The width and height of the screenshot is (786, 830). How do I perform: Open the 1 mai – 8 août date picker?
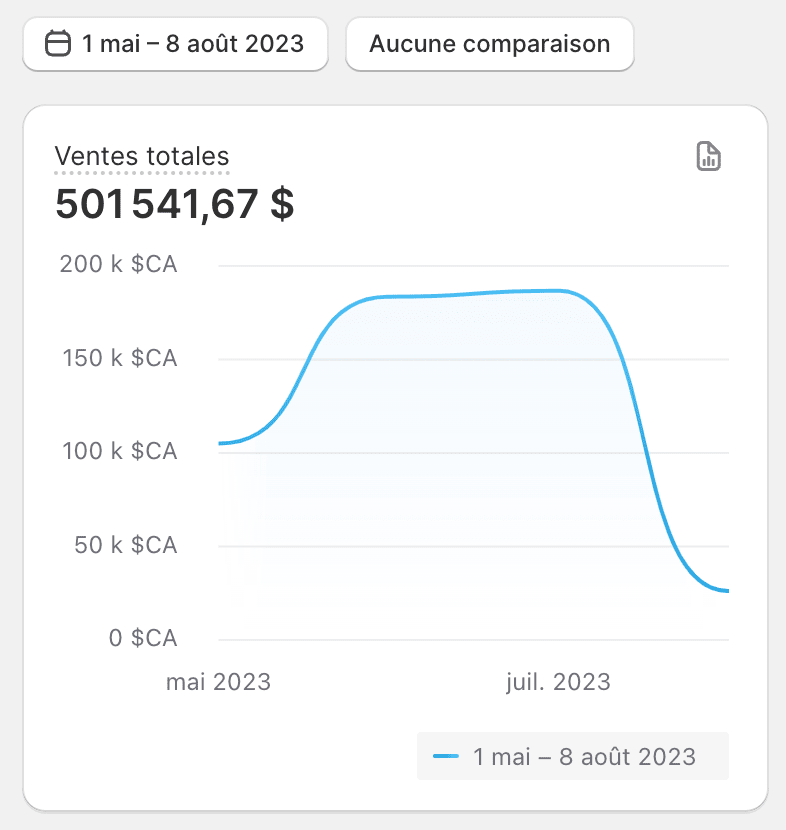point(176,44)
